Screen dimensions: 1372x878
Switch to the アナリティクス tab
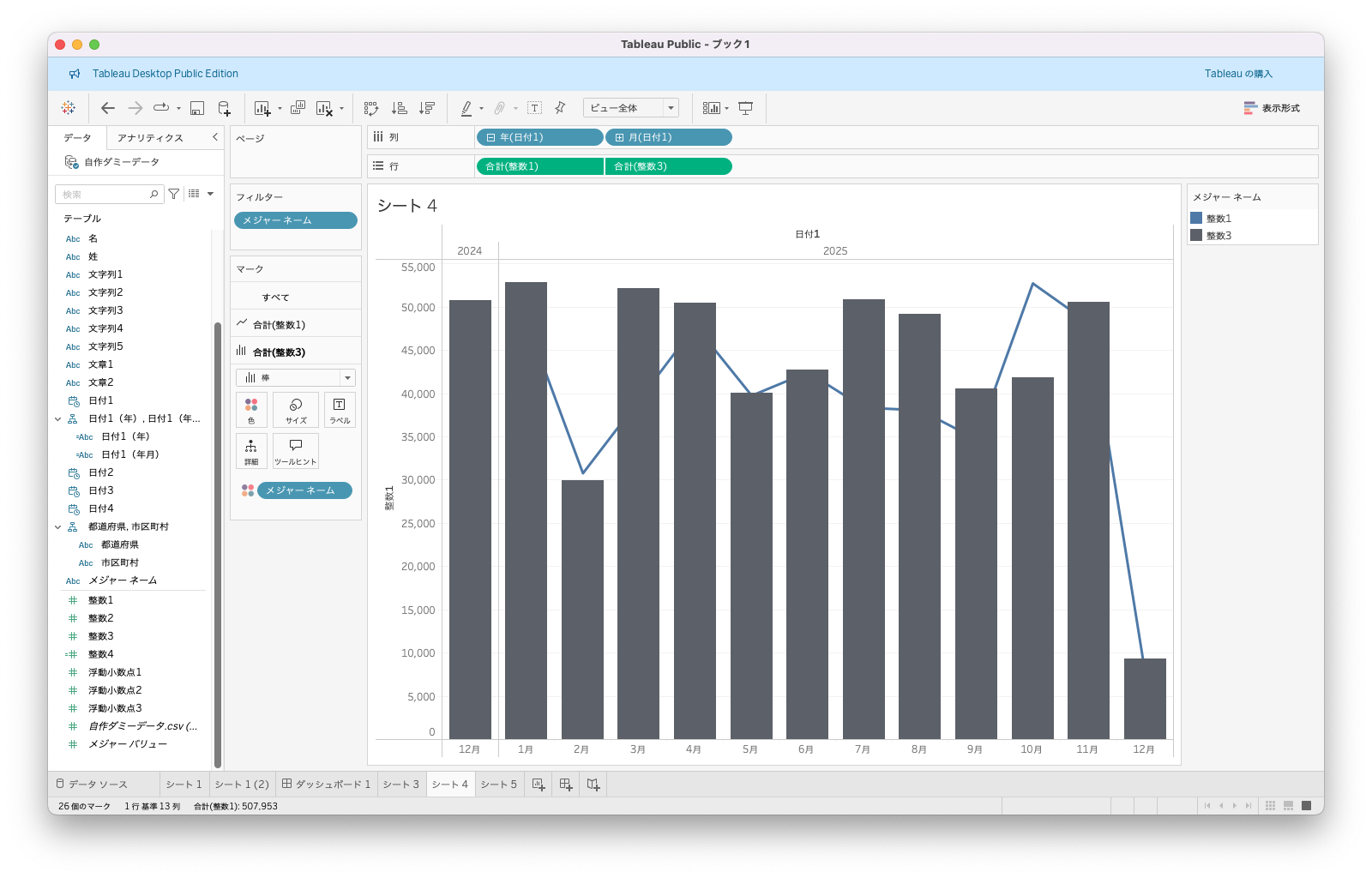(150, 138)
